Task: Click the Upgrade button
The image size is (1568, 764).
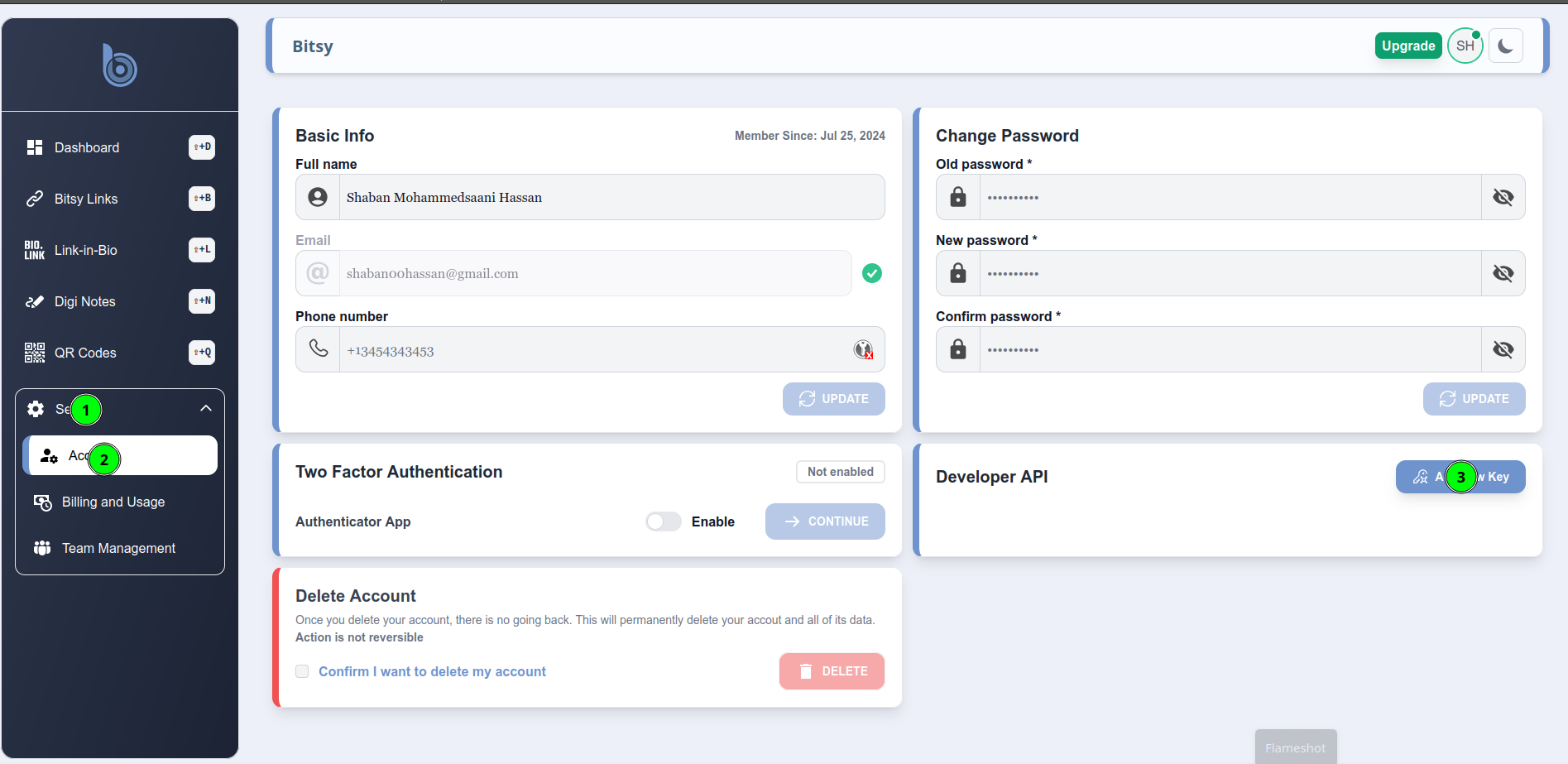Action: click(x=1408, y=46)
